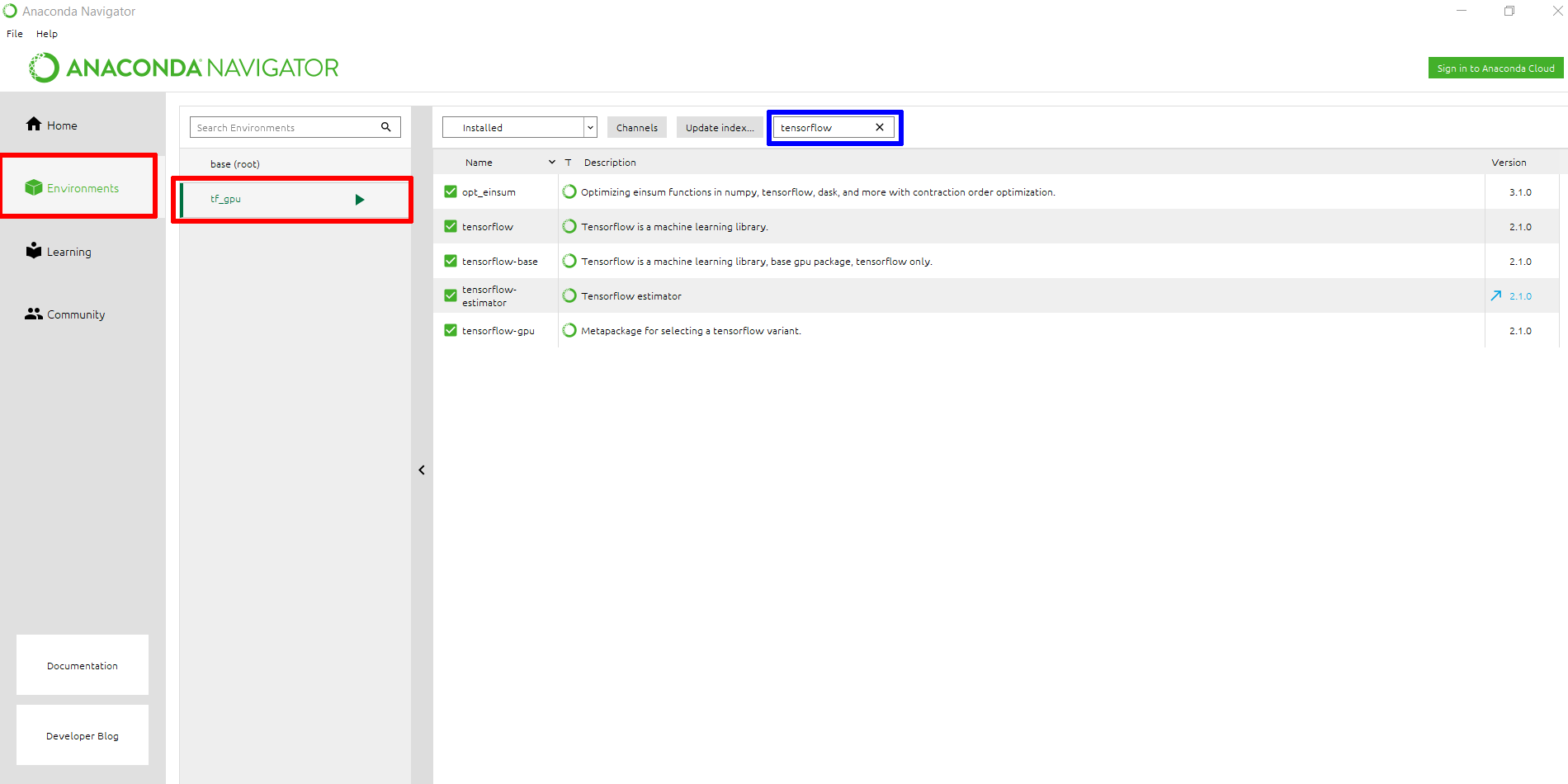Click the tensorflow-gpu 'Metapackage' description text

pyautogui.click(x=691, y=331)
